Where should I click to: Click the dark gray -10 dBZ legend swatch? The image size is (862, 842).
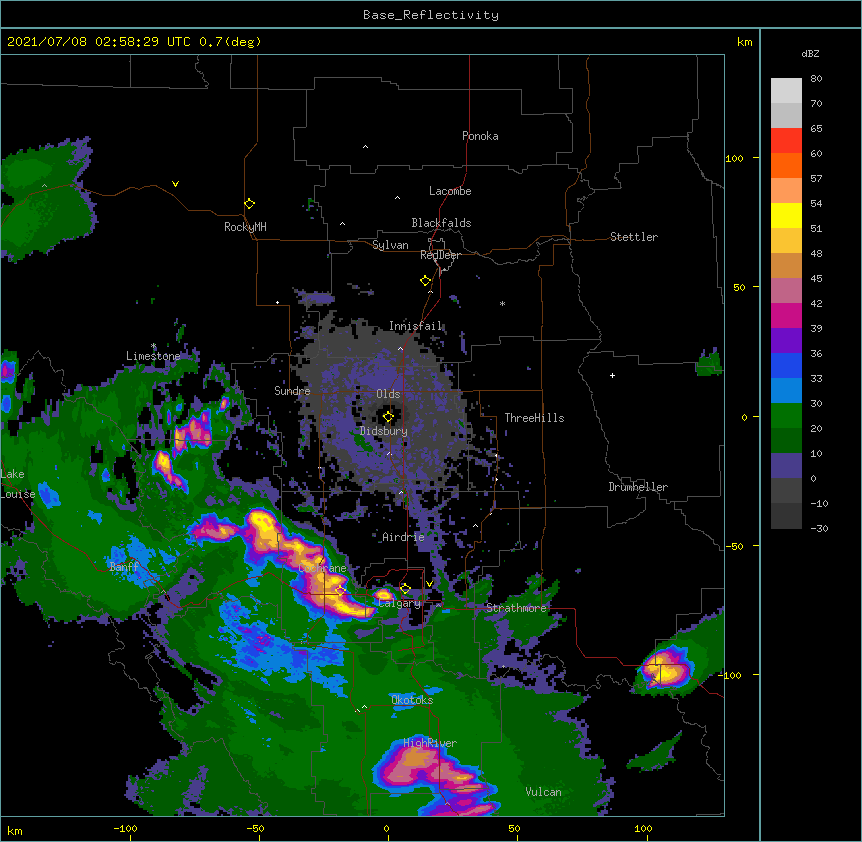786,516
